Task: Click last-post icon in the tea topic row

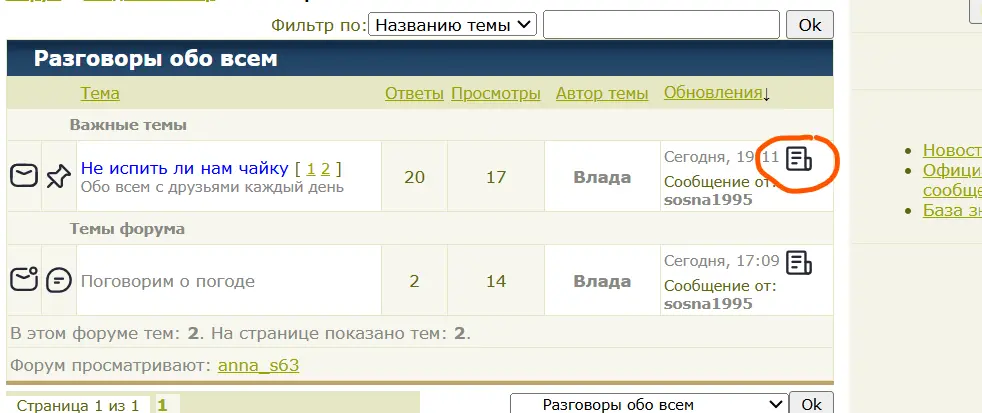Action: [799, 158]
